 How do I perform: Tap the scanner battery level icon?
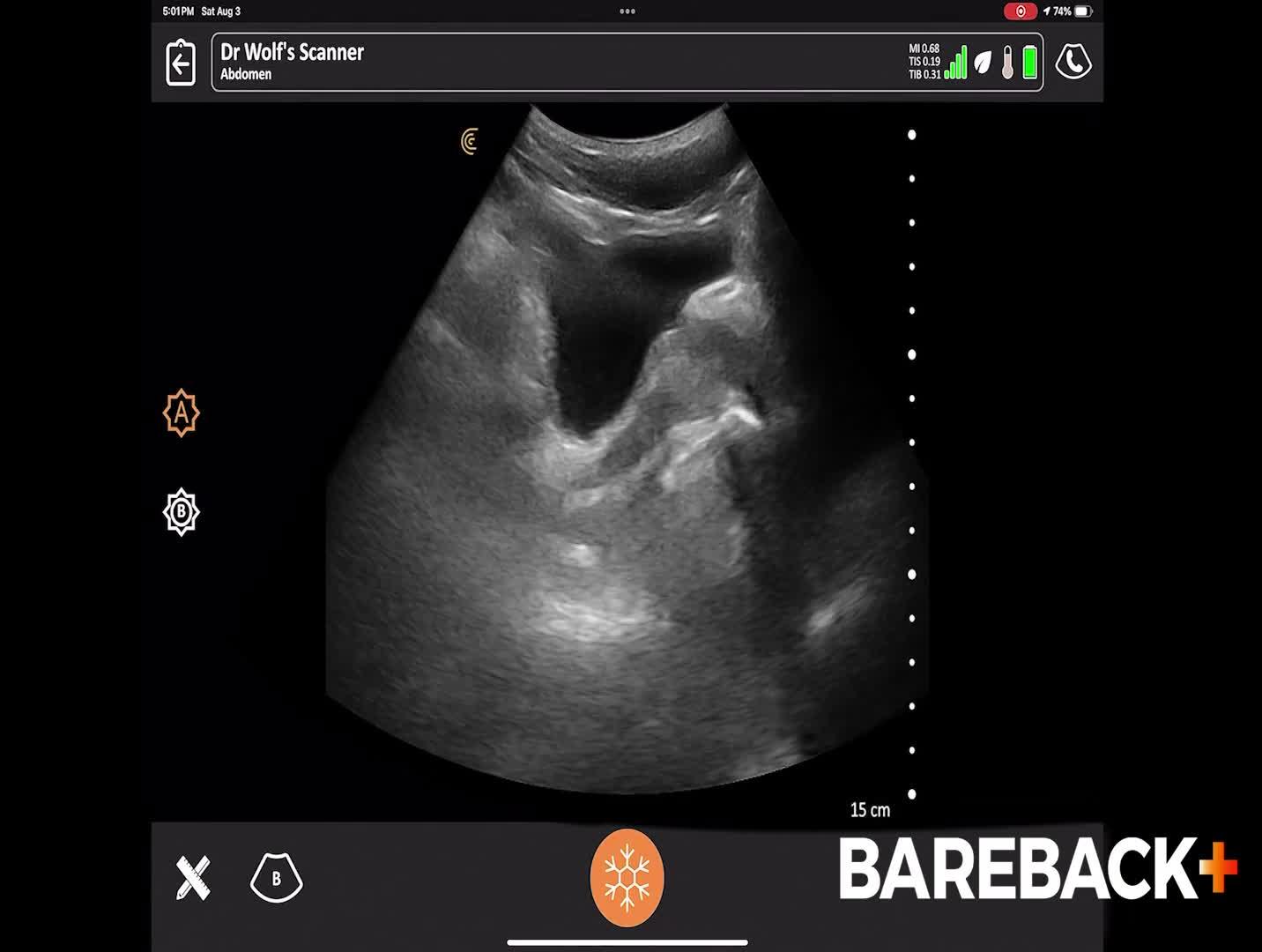click(x=1029, y=63)
